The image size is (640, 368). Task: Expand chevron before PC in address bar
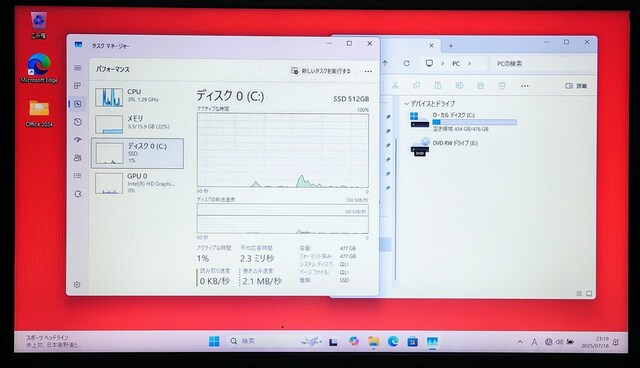442,64
